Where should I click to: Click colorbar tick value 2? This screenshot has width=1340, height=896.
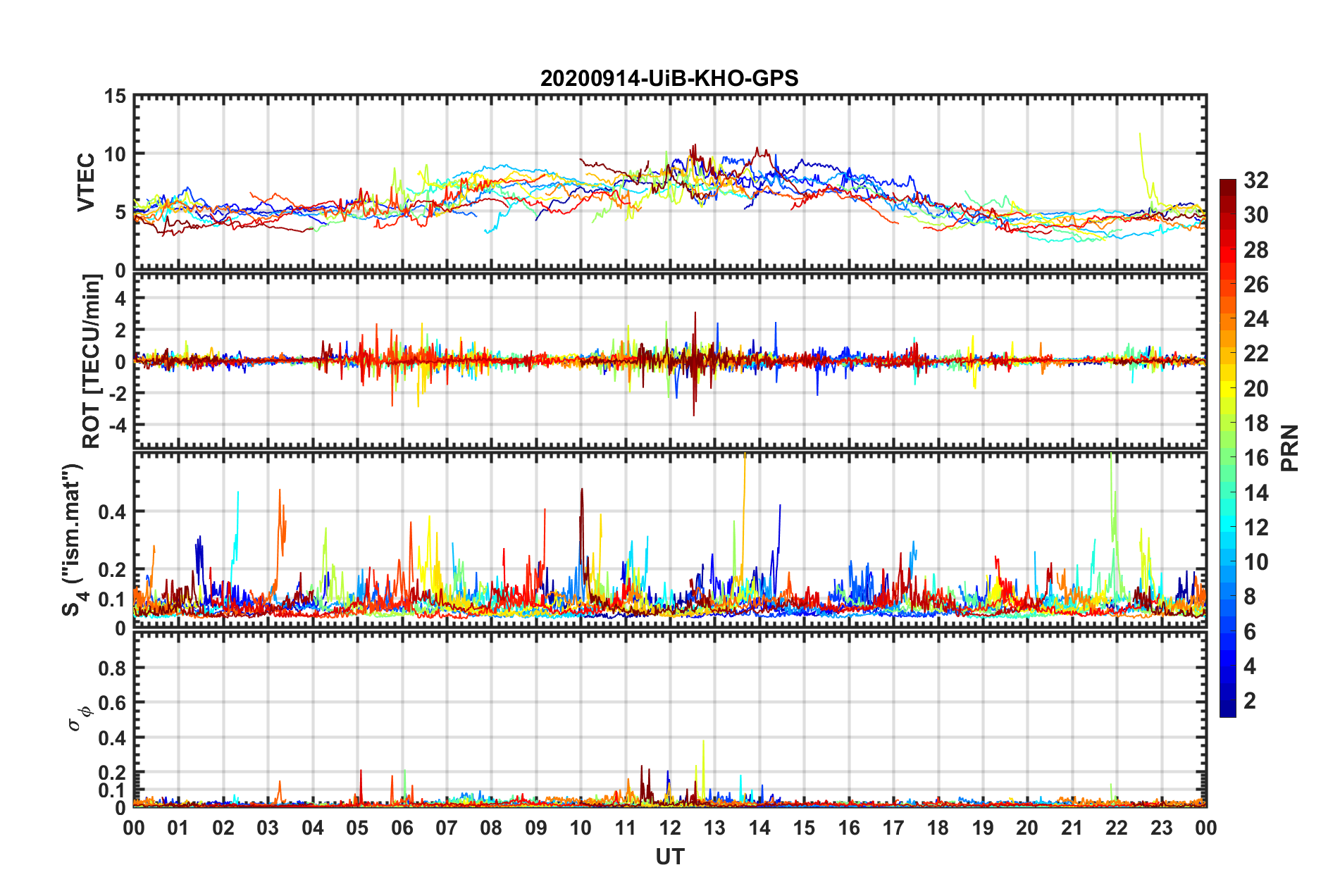click(x=1250, y=701)
